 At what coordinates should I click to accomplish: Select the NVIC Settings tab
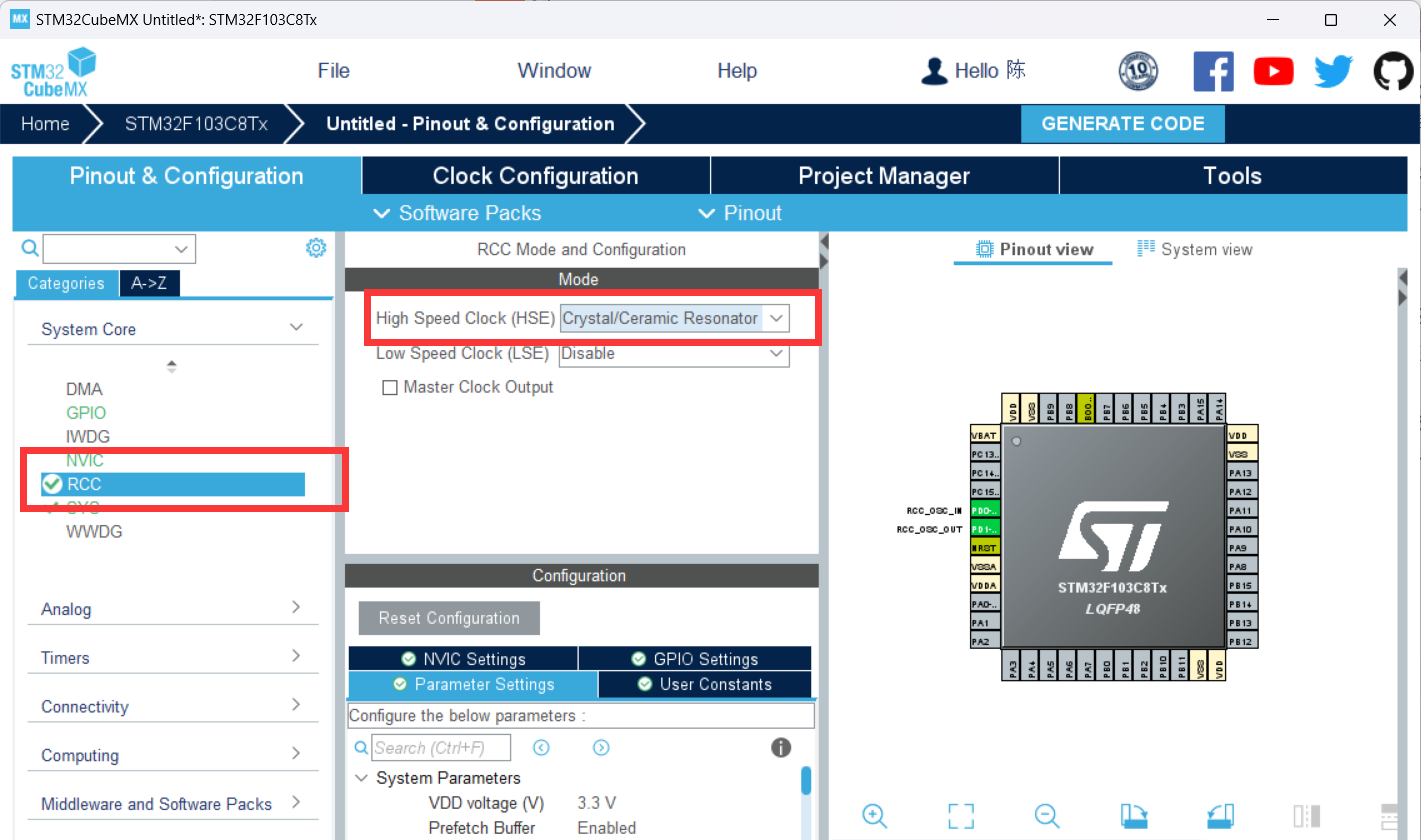(x=463, y=658)
